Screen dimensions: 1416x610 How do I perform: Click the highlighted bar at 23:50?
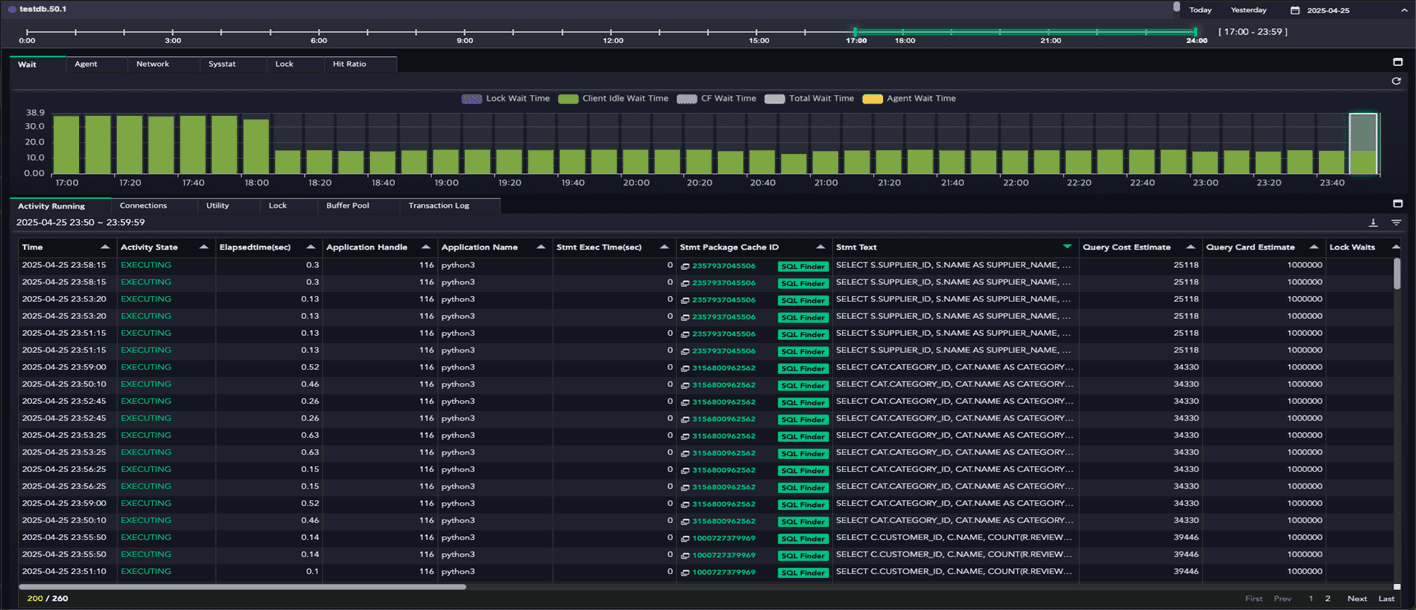(1363, 144)
